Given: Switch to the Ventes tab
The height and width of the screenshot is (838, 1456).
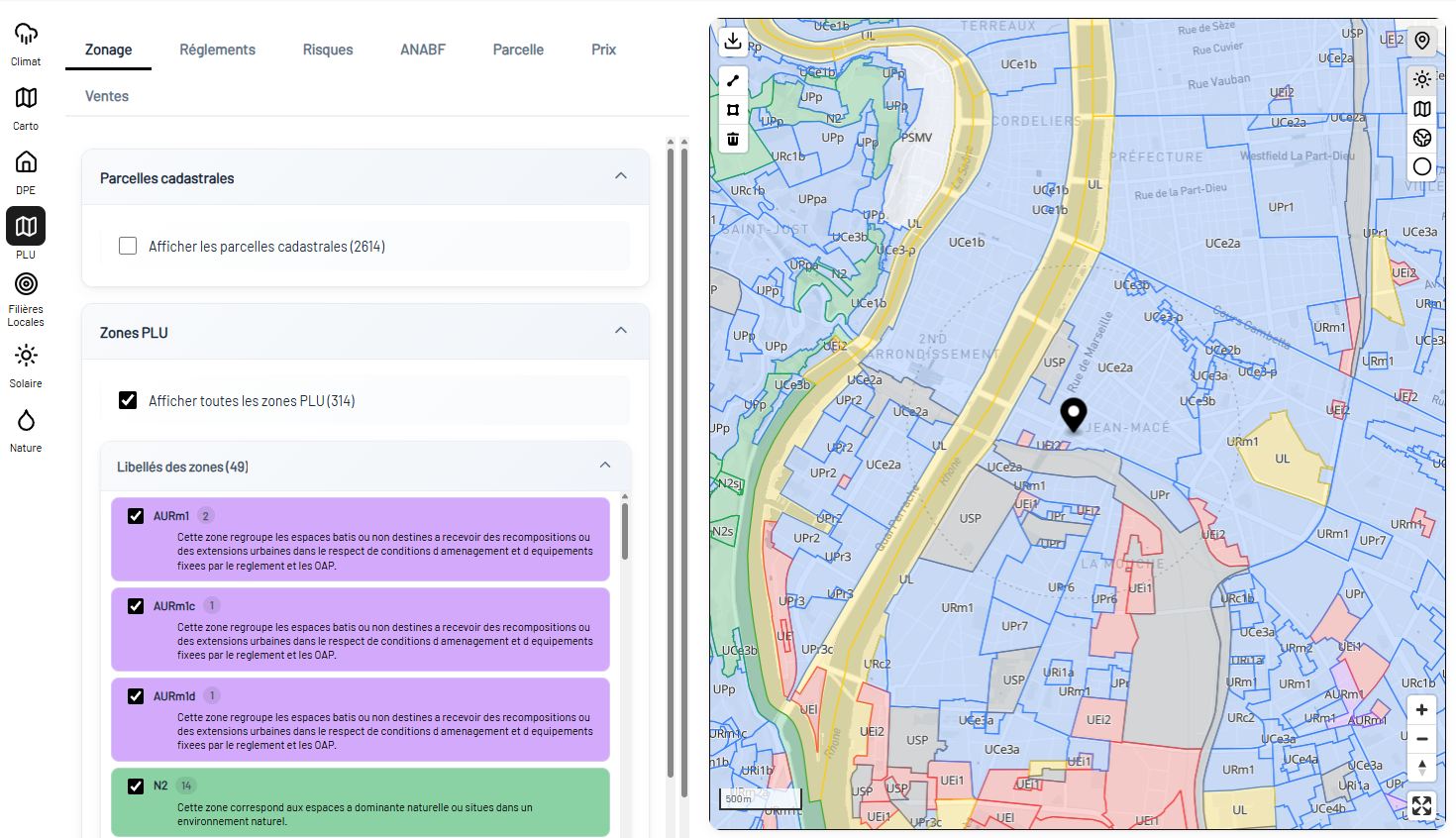Looking at the screenshot, I should pos(107,96).
